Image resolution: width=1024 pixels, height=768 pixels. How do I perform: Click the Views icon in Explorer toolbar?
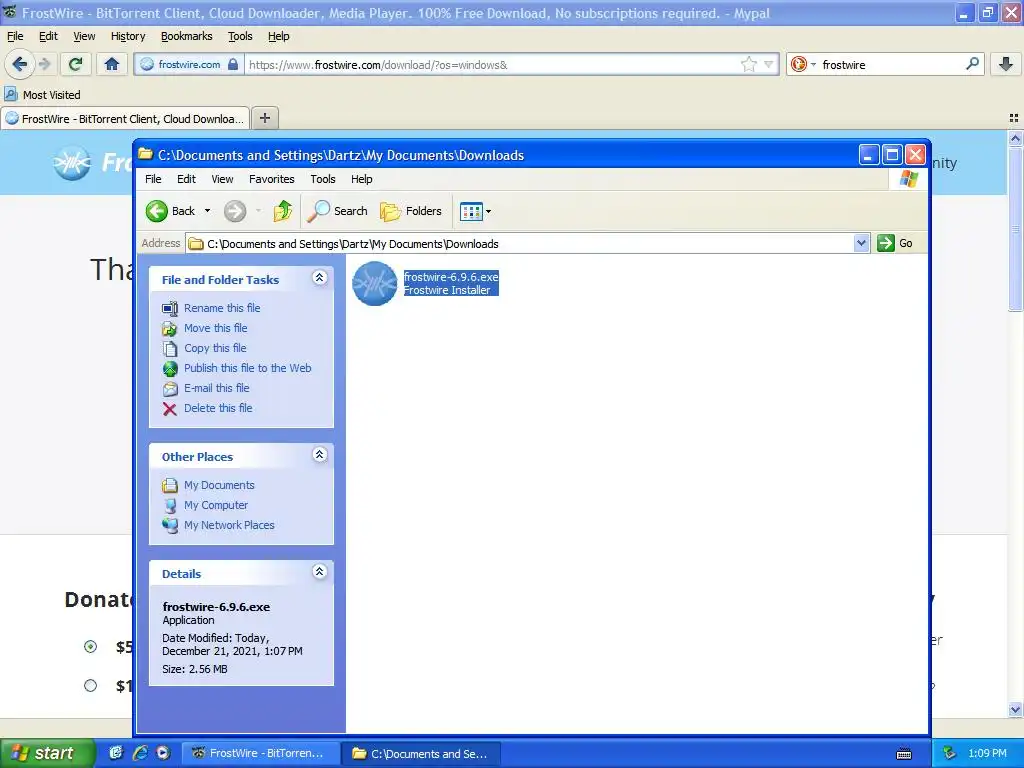[471, 211]
